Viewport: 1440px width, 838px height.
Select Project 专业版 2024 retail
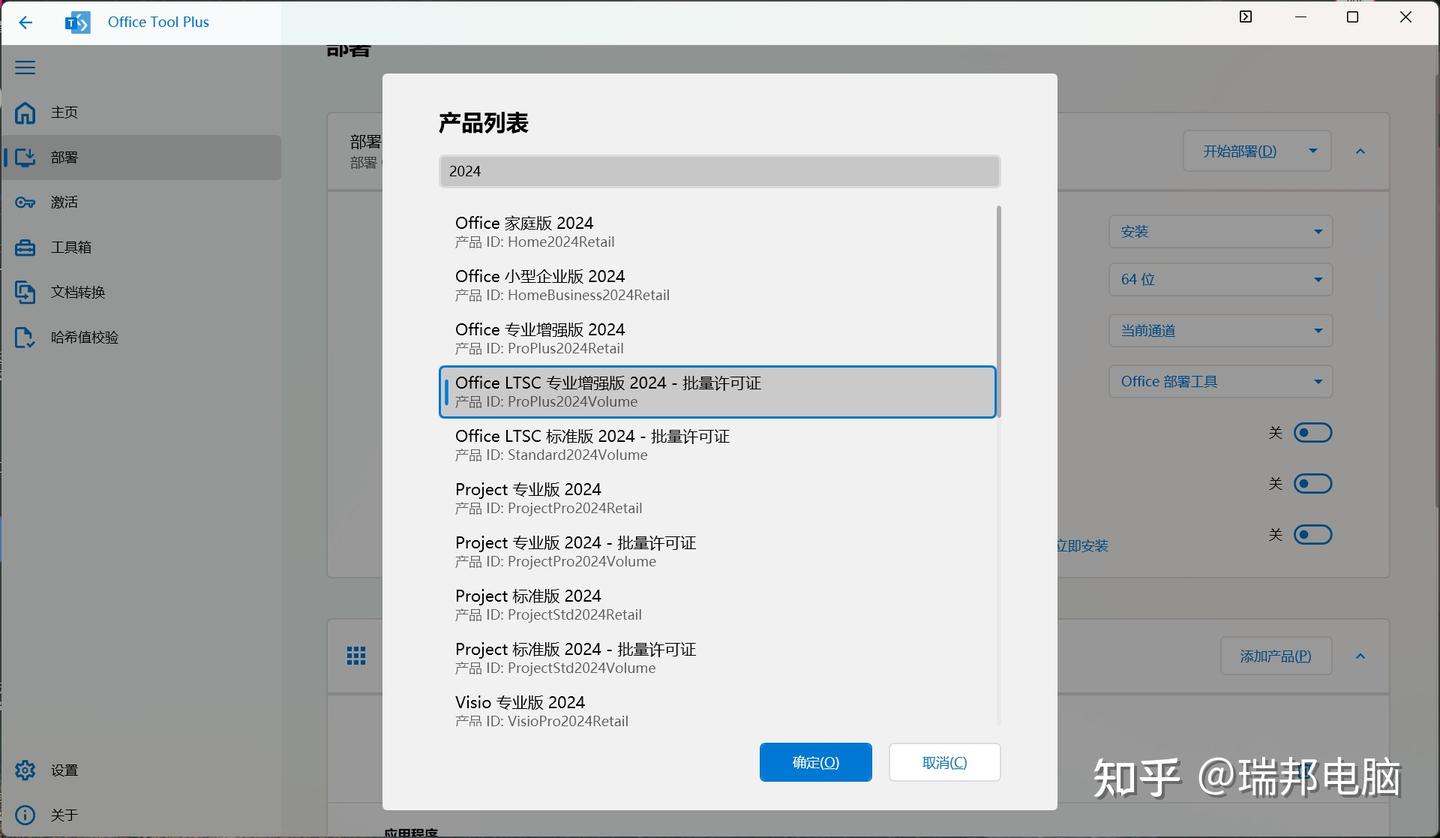click(718, 498)
